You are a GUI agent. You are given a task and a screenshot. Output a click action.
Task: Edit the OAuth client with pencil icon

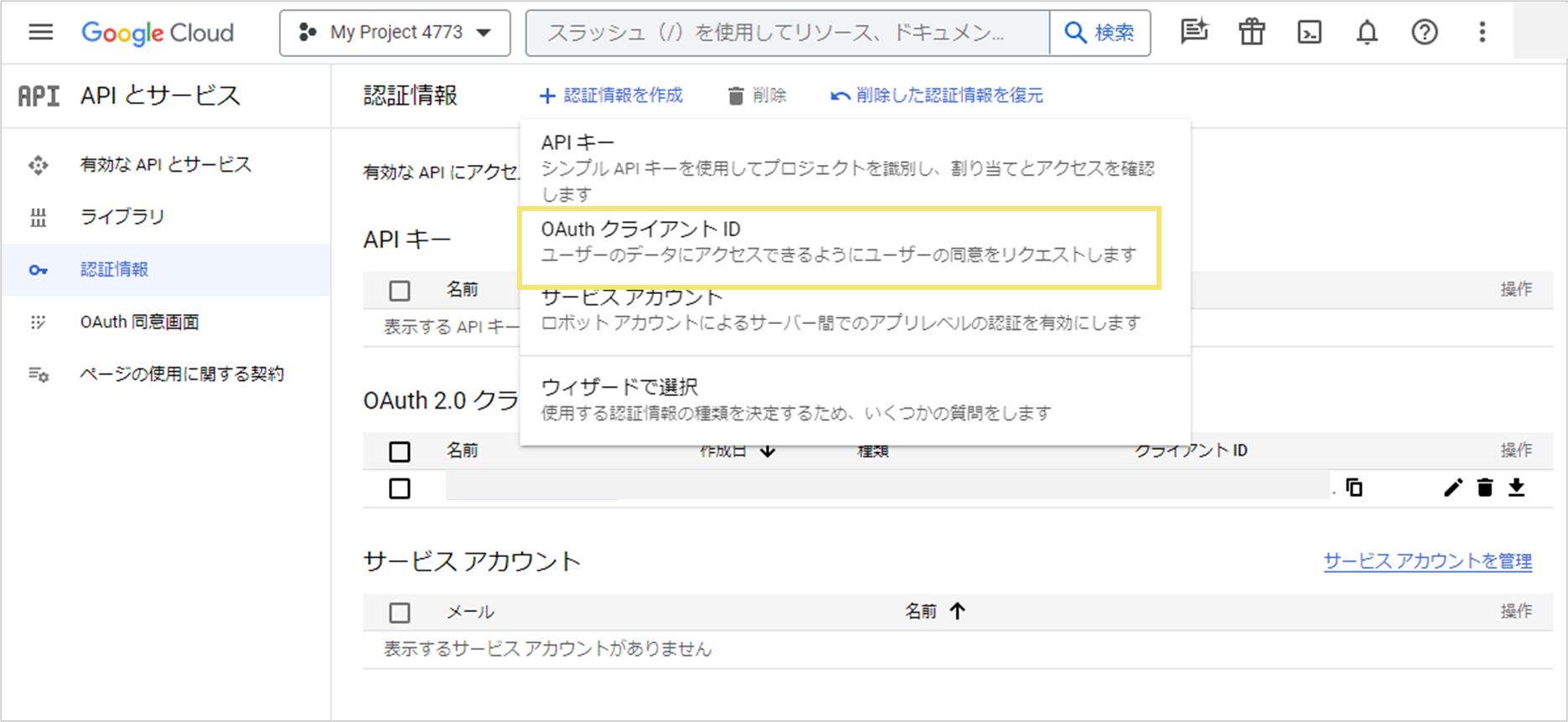click(1453, 487)
